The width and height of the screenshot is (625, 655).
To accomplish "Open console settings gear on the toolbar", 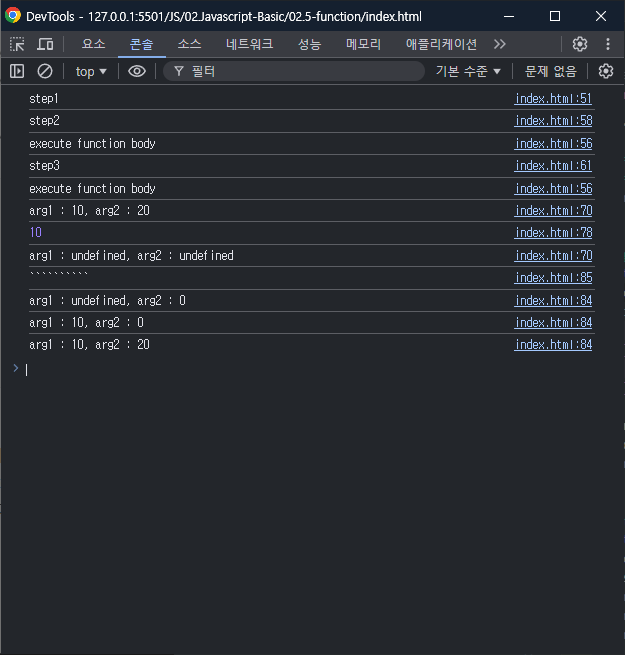I will 606,71.
